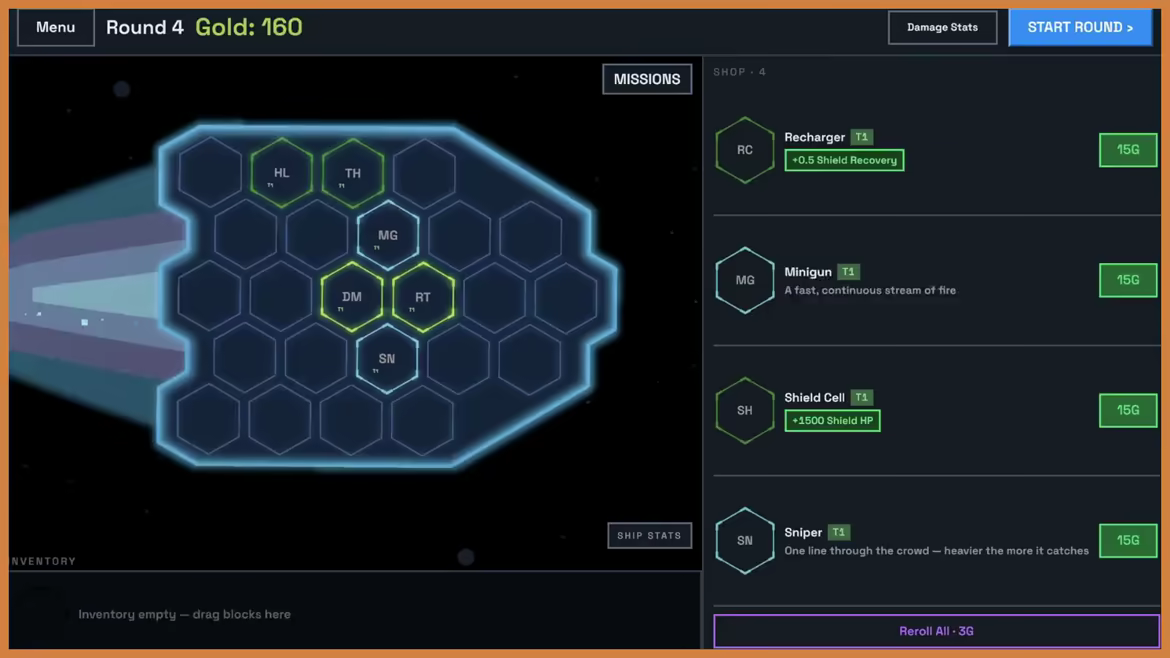Click the Shield Cell item name

pos(814,398)
